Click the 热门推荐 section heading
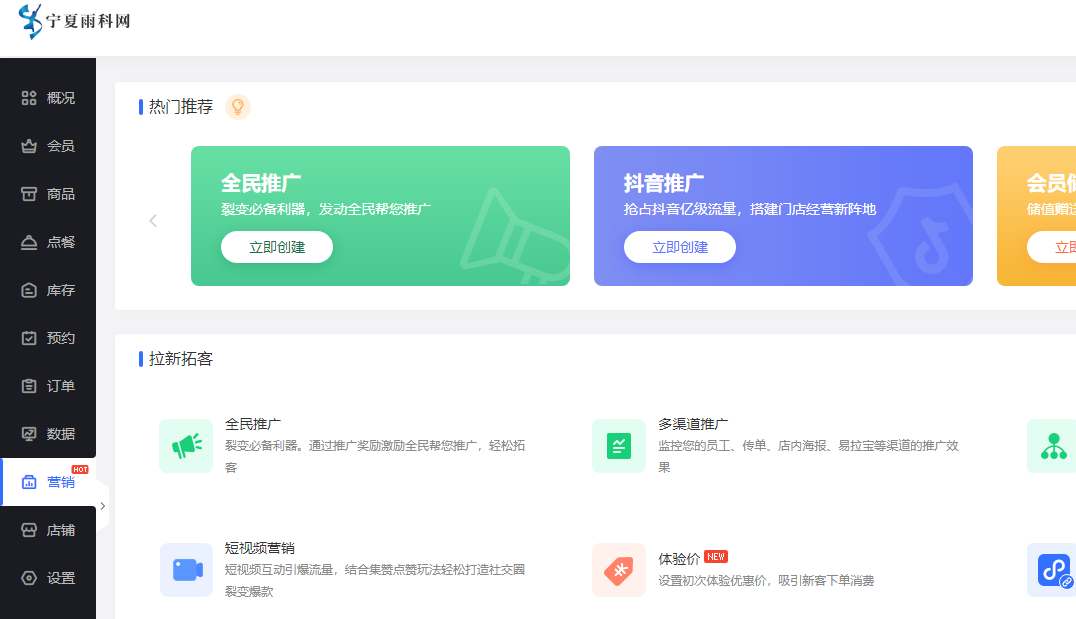The width and height of the screenshot is (1076, 619). pos(181,107)
